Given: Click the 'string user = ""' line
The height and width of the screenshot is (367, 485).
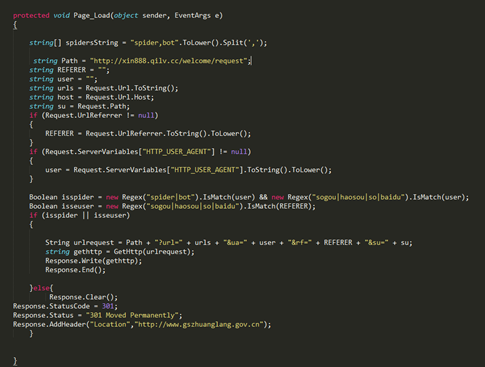Looking at the screenshot, I should (63, 79).
